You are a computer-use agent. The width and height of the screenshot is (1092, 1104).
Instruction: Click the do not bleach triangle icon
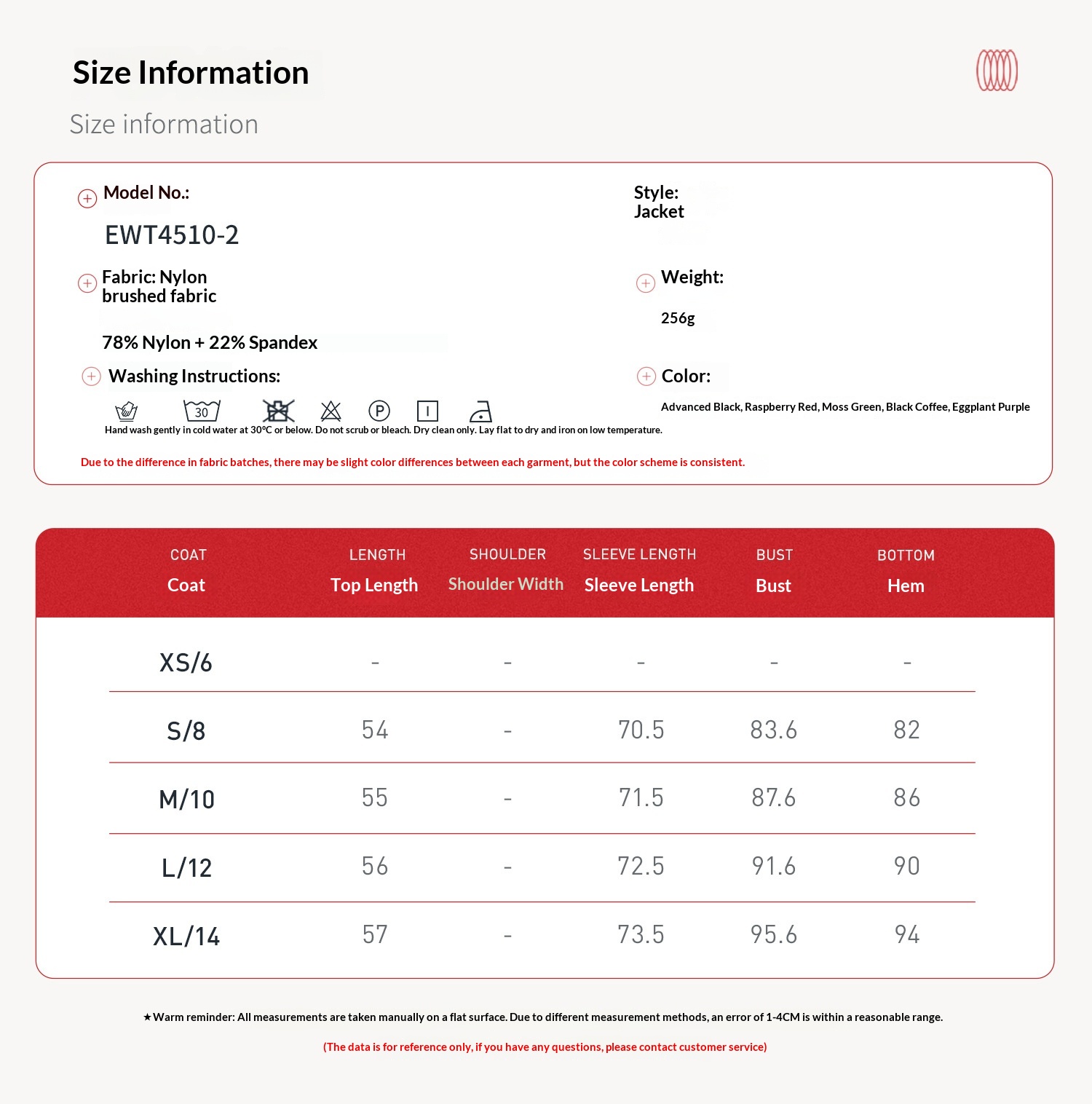[331, 411]
